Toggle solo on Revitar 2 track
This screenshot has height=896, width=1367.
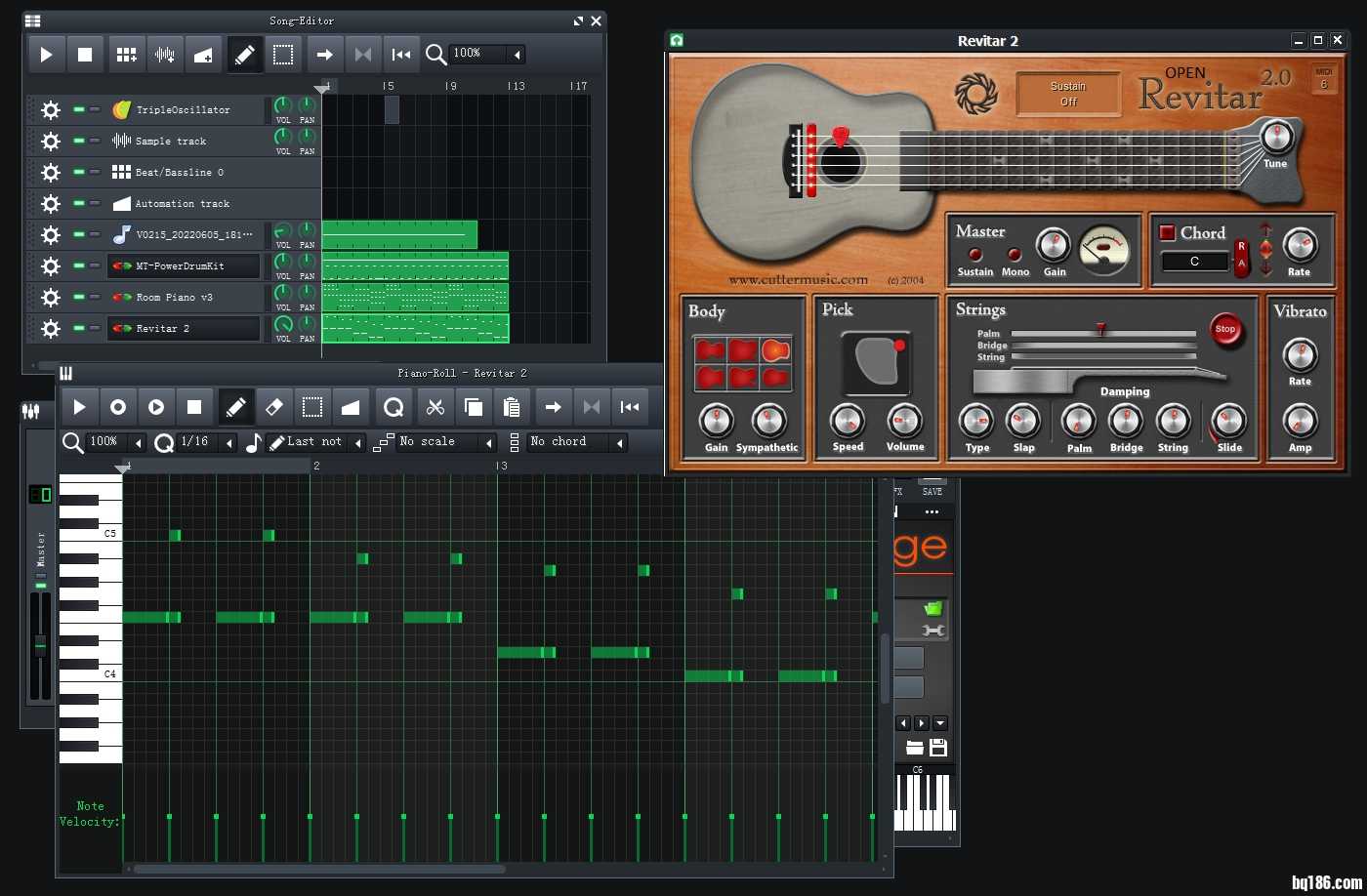coord(95,329)
